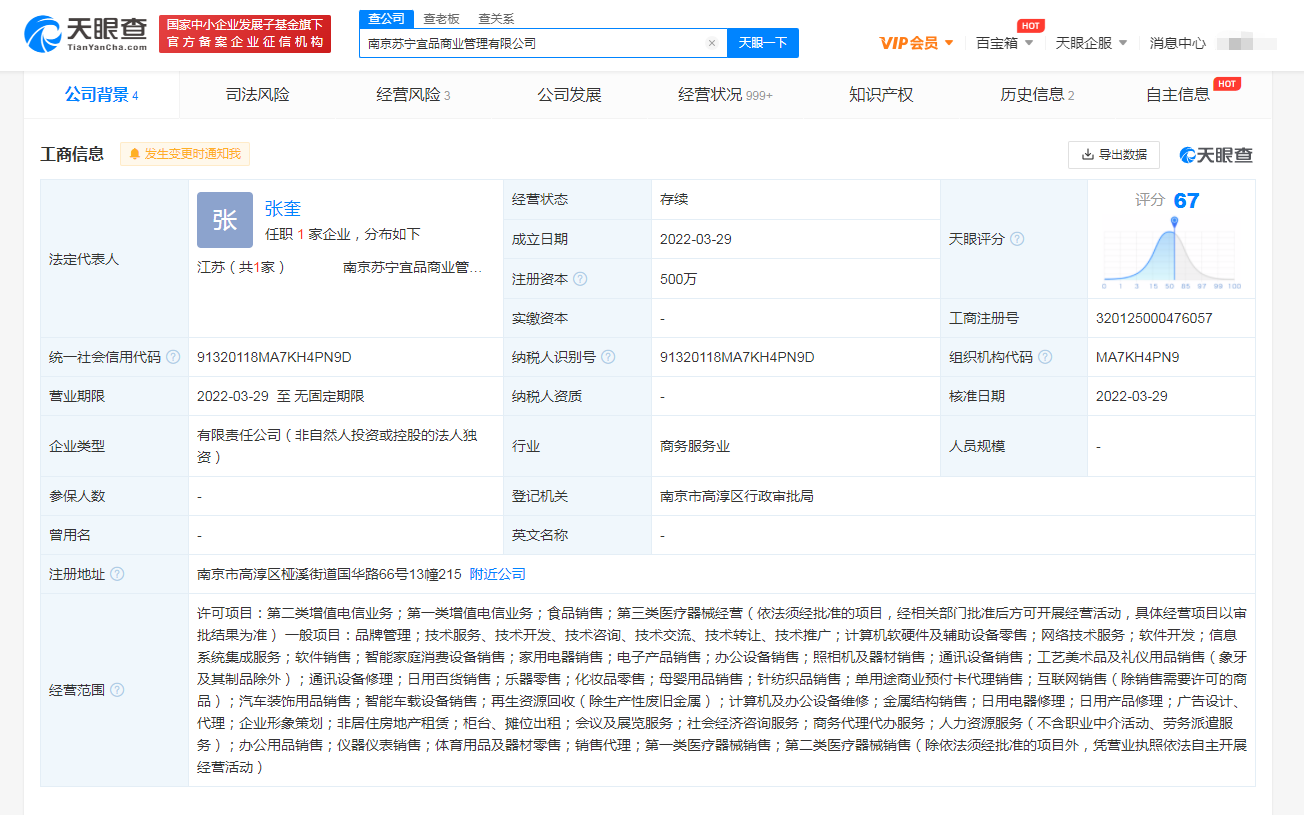This screenshot has width=1304, height=815.
Task: Expand the VIP会员 dropdown
Action: pyautogui.click(x=916, y=43)
